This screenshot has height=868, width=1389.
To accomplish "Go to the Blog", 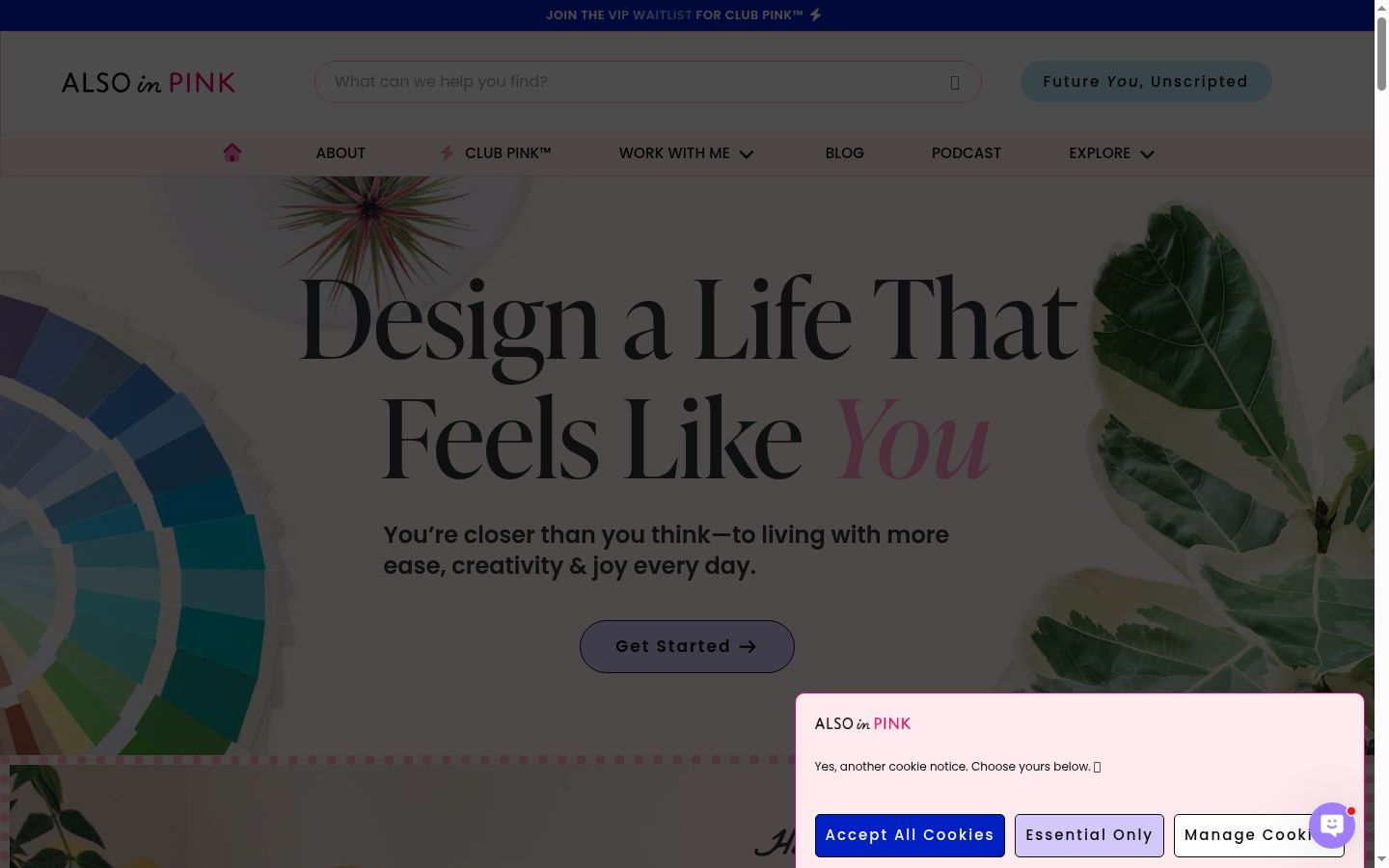I will [845, 153].
